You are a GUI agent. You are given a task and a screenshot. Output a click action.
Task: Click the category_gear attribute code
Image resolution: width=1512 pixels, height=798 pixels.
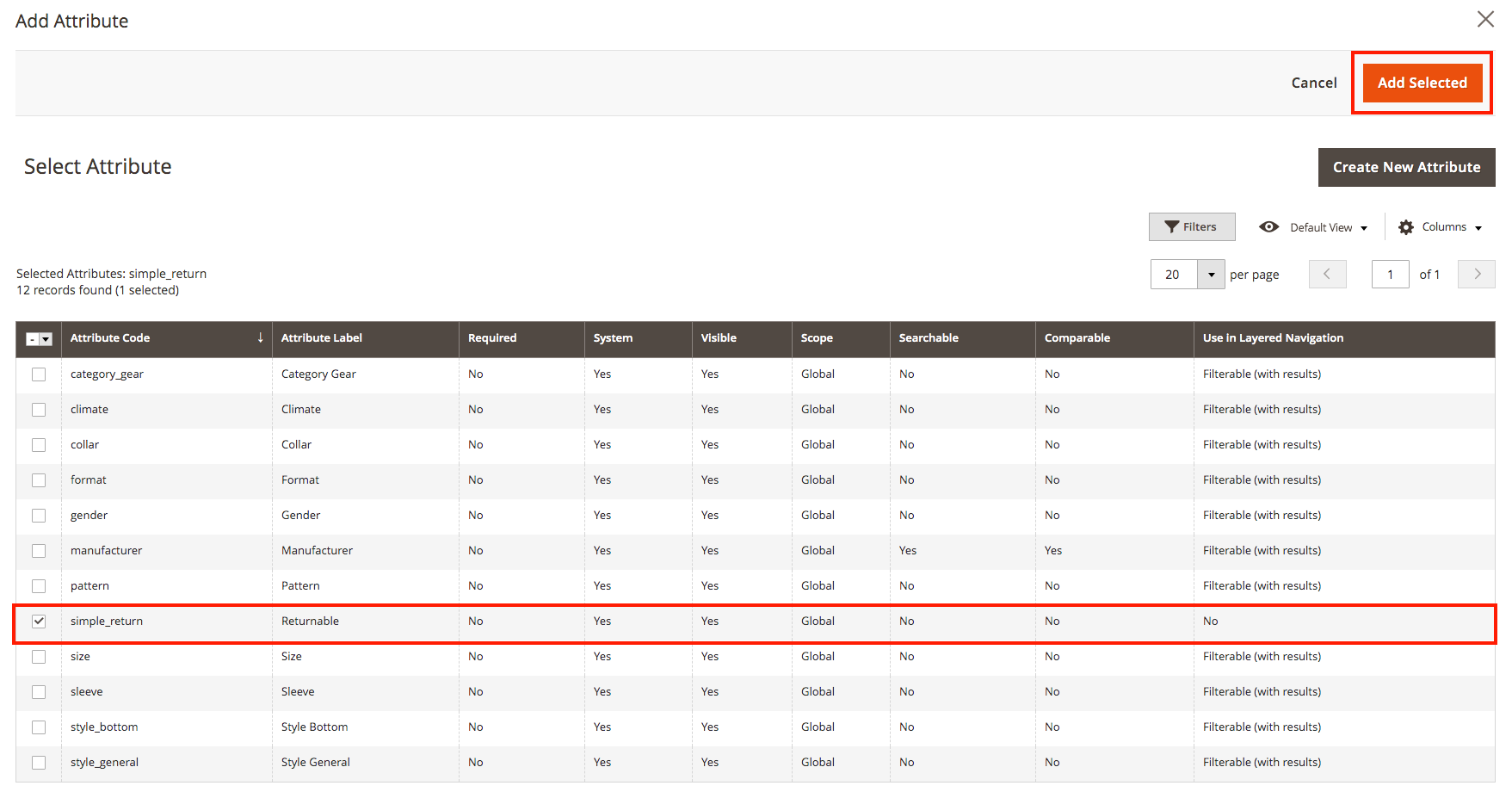pyautogui.click(x=107, y=374)
